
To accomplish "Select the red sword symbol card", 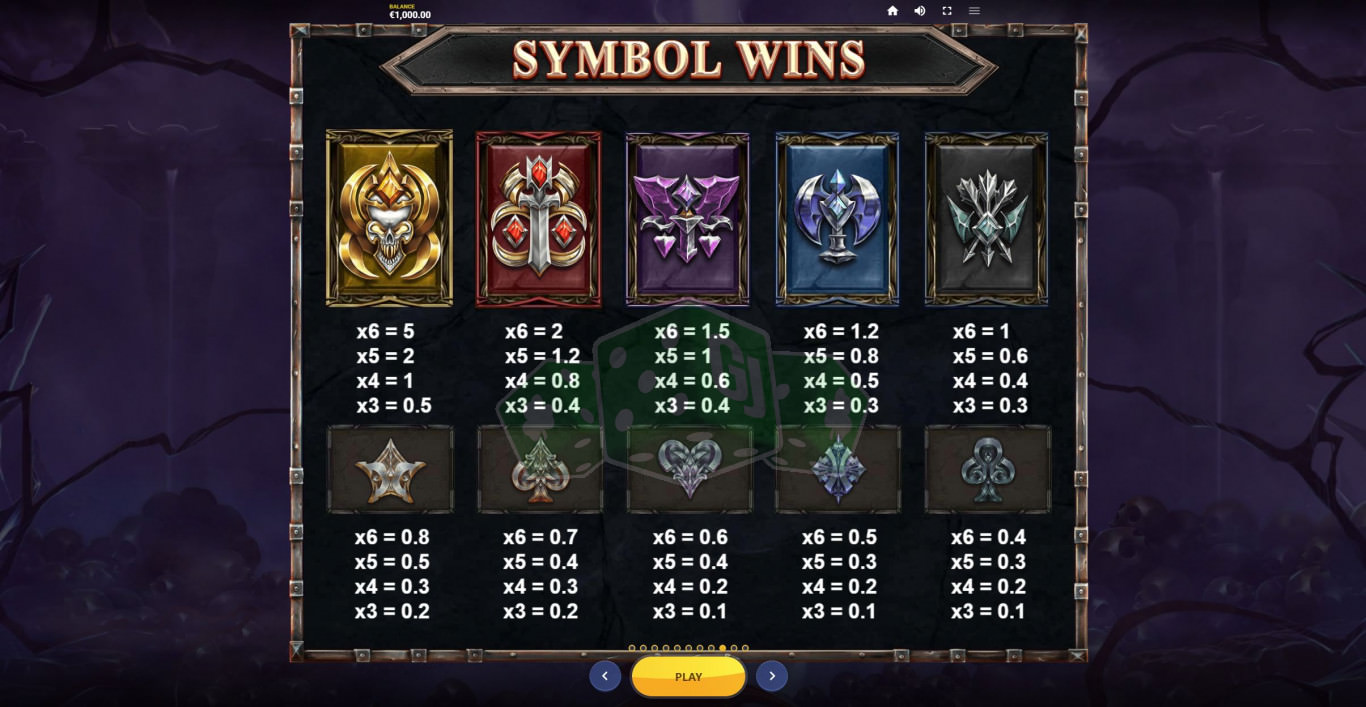I will pos(539,218).
